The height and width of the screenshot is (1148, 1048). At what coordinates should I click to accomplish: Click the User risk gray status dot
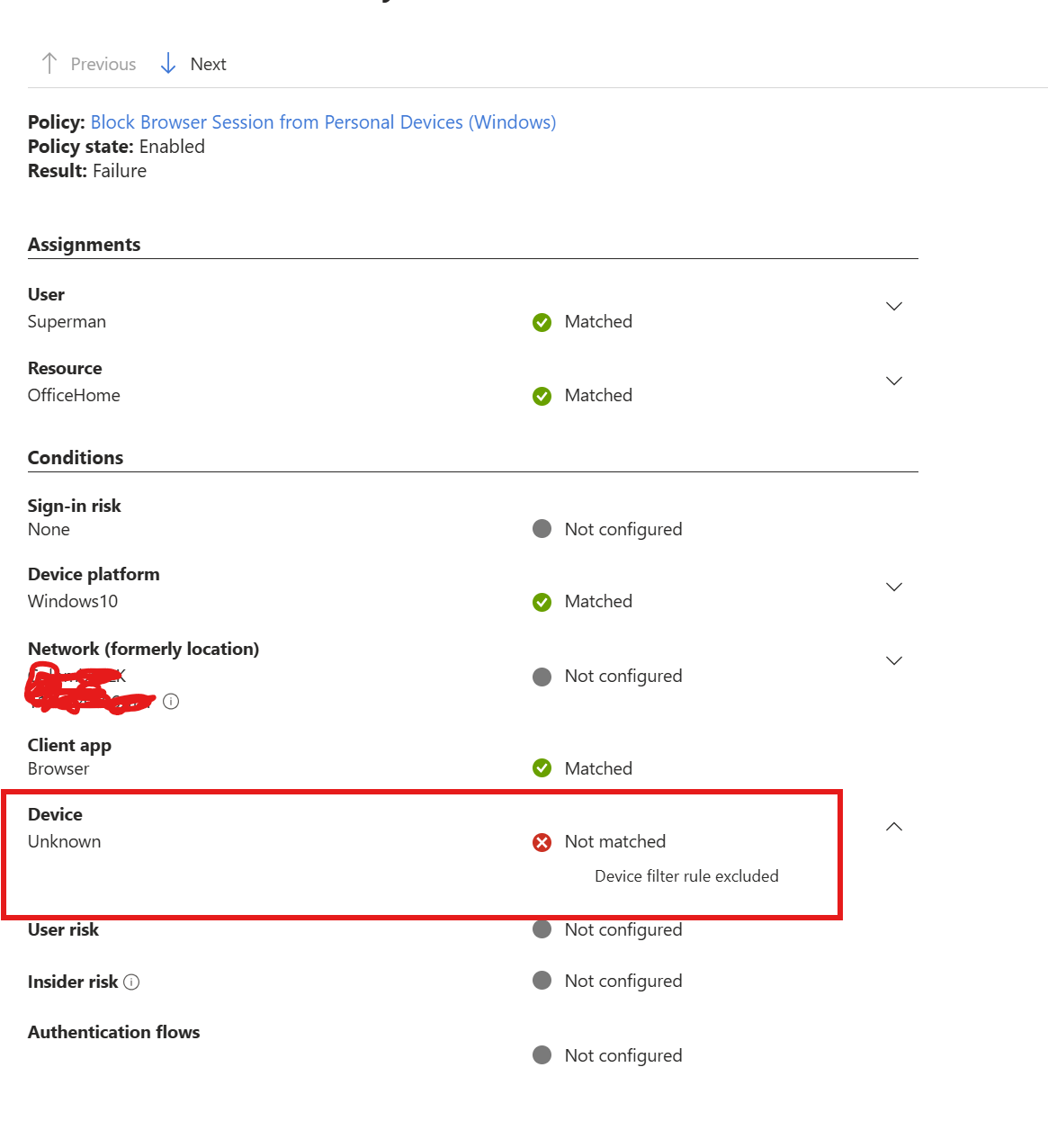[x=542, y=928]
